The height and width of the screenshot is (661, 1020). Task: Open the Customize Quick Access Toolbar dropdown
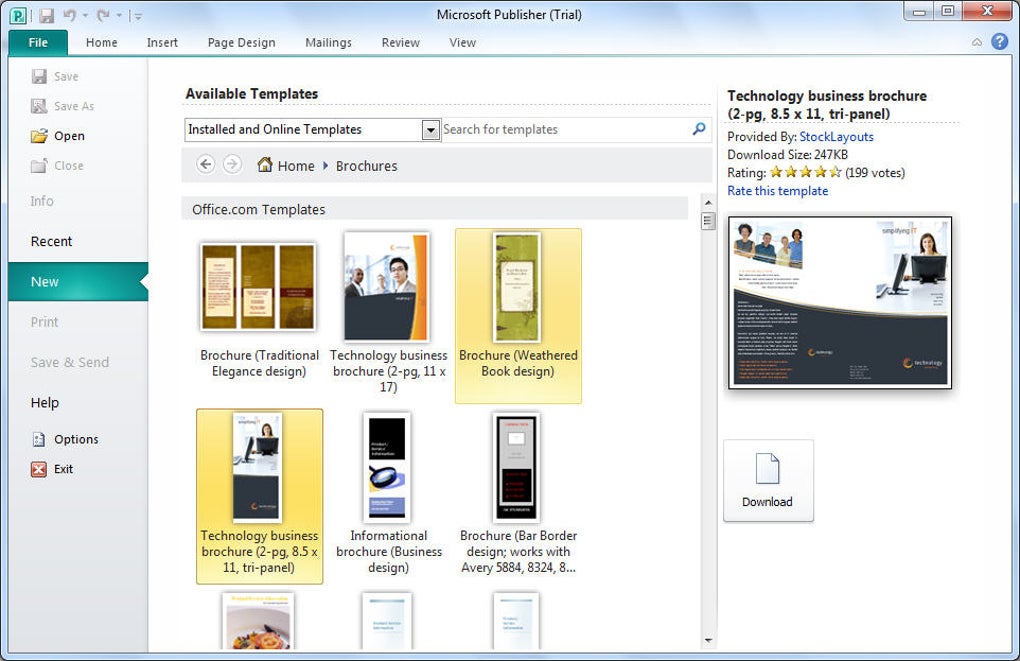pos(137,16)
